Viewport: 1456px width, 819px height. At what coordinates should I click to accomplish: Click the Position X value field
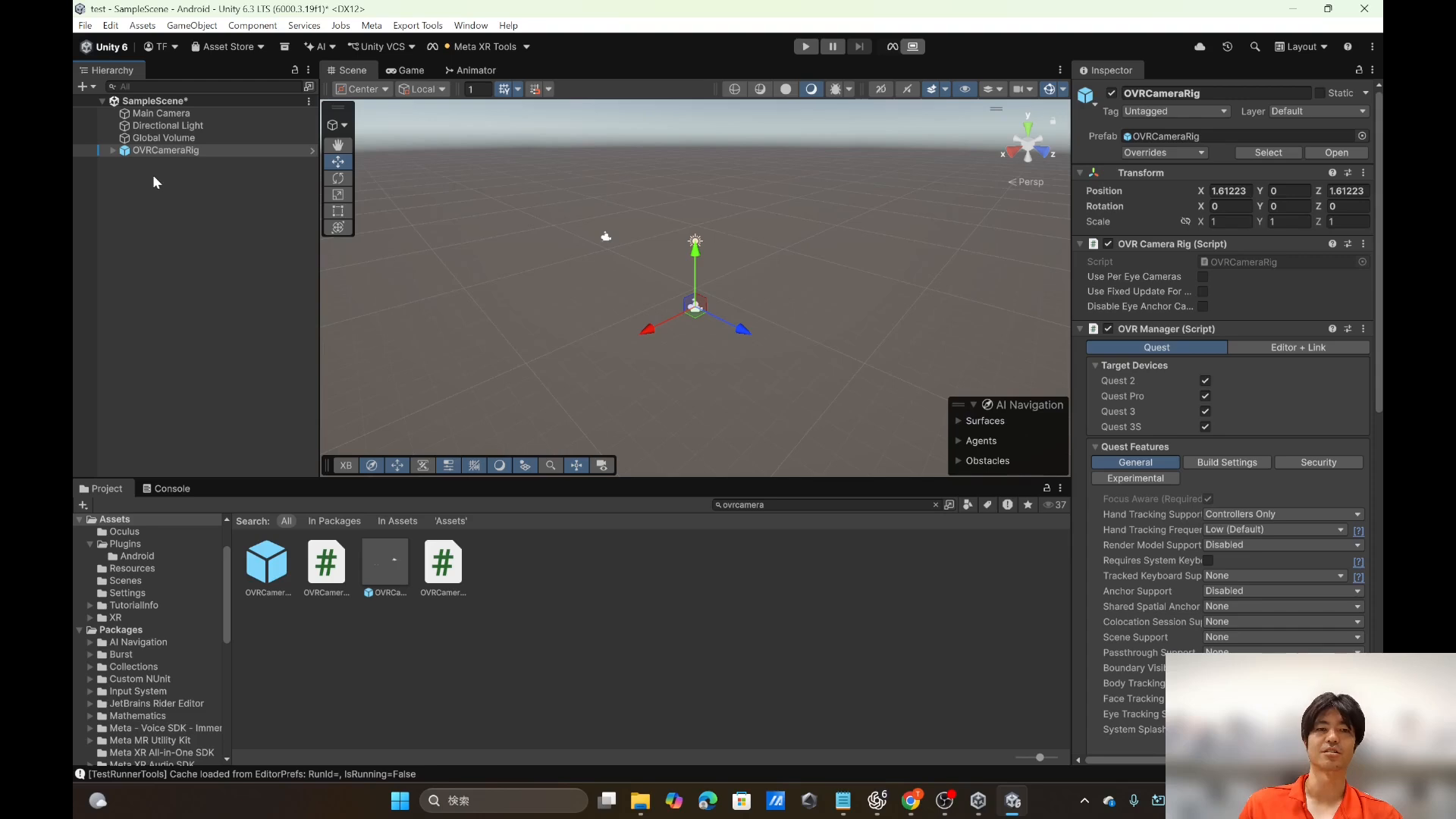(1229, 191)
